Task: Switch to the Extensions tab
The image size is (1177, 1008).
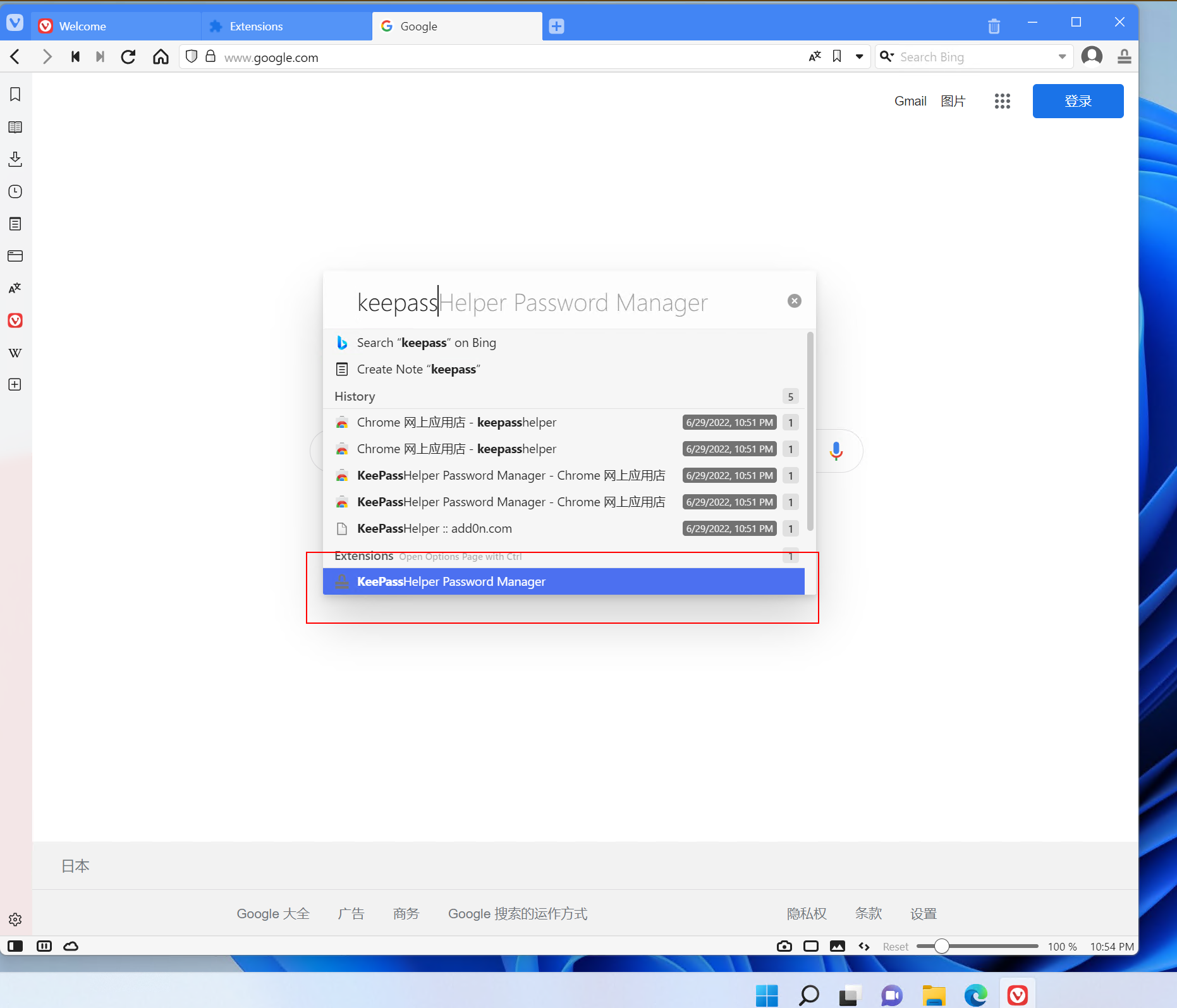Action: click(287, 26)
